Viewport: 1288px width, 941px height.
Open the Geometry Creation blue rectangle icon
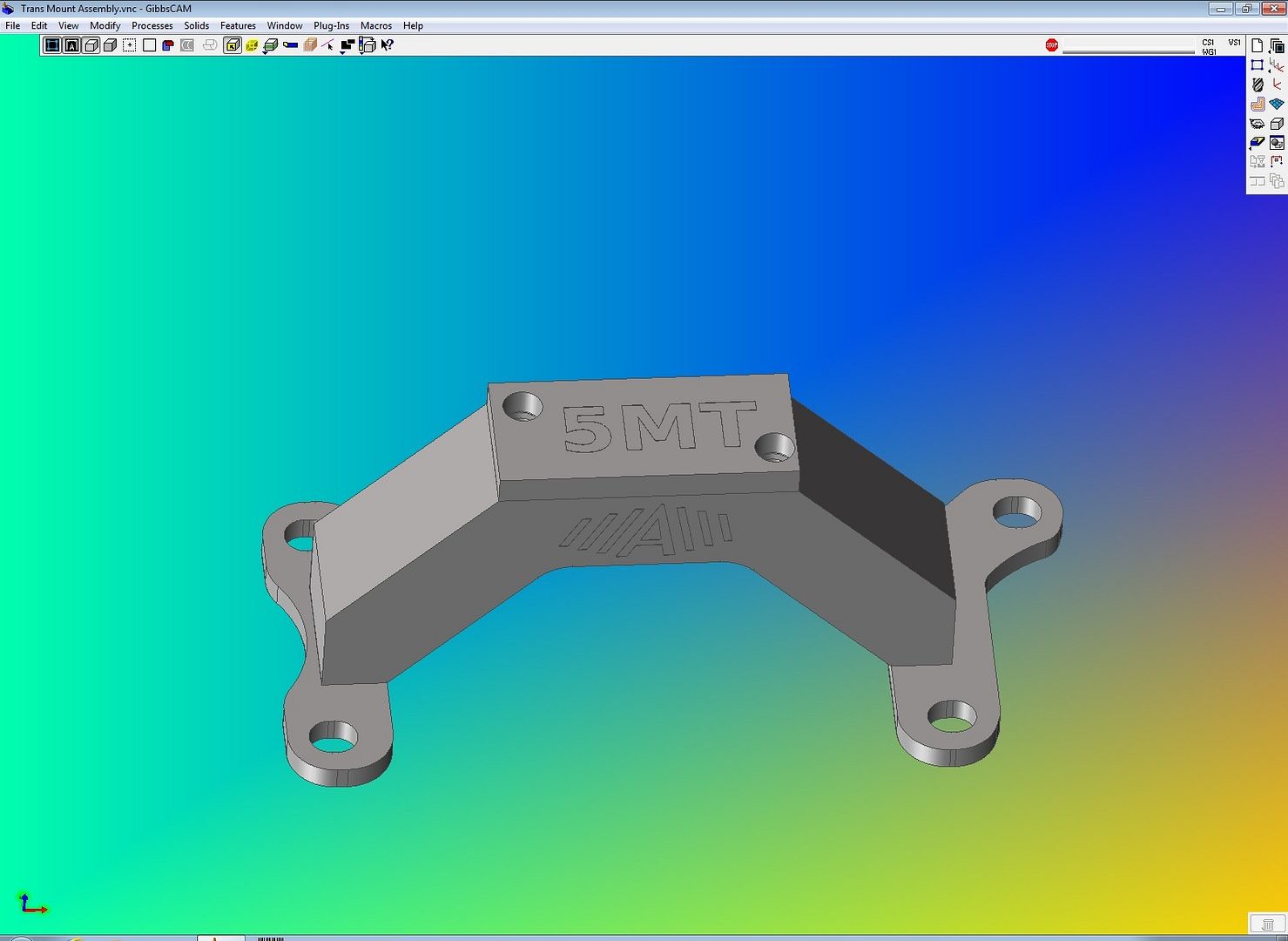(1258, 65)
